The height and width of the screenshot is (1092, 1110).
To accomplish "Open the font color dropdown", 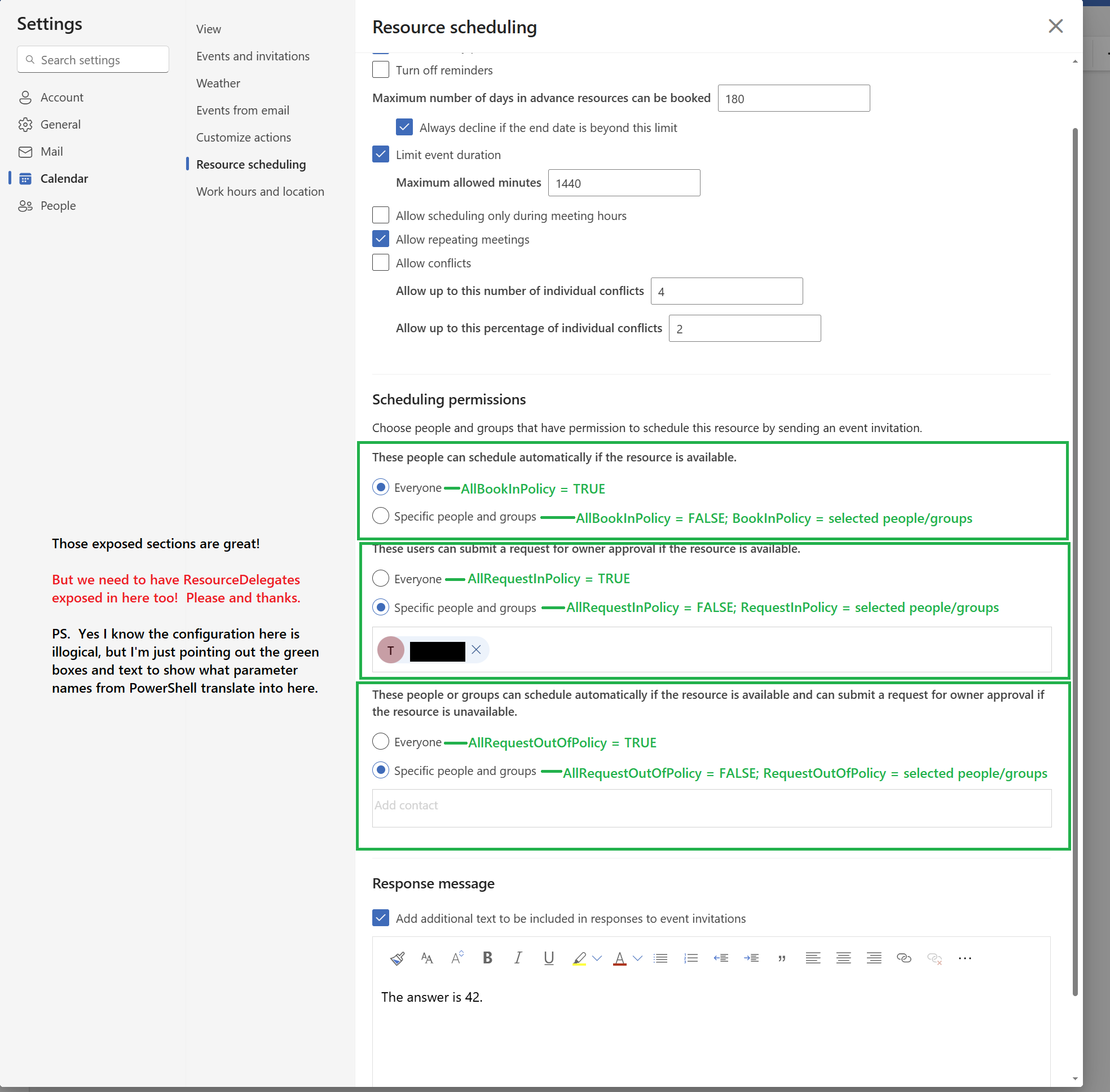I will 637,958.
